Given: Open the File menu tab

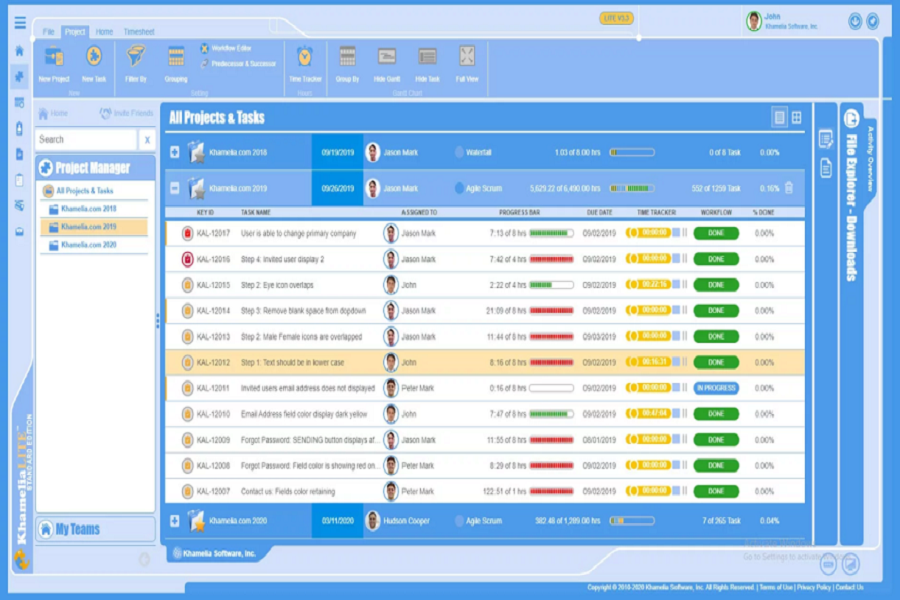Looking at the screenshot, I should pyautogui.click(x=49, y=32).
